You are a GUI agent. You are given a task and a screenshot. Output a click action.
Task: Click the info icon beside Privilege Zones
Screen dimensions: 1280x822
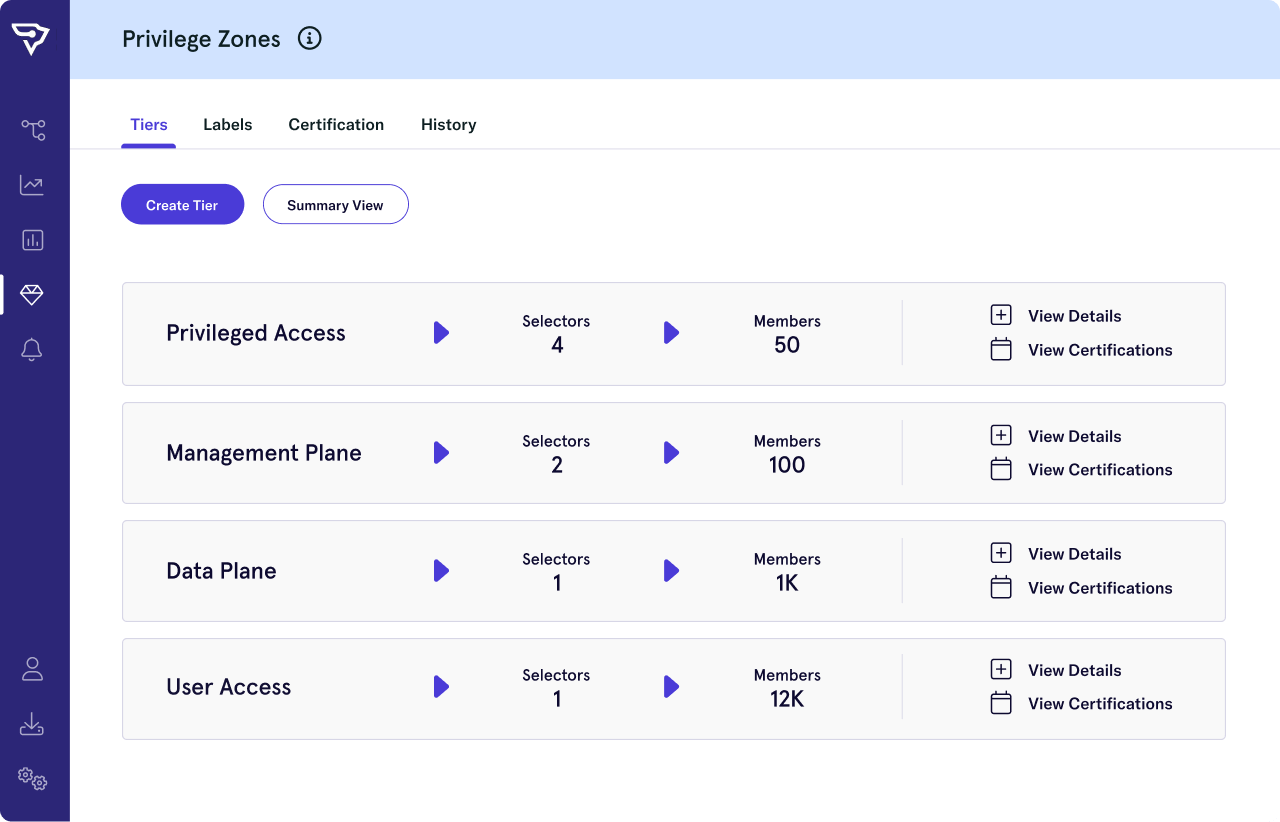(310, 39)
